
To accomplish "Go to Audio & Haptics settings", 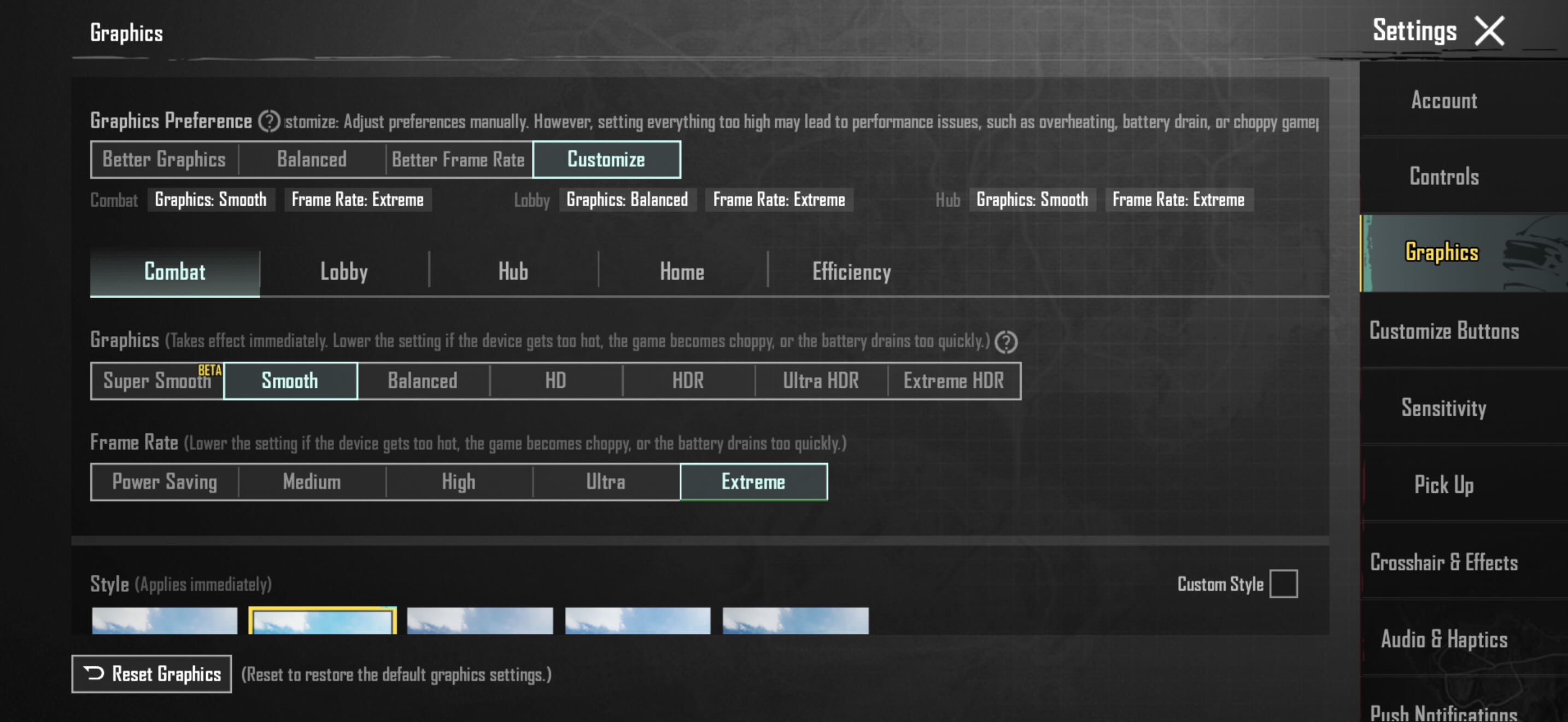I will pos(1443,639).
